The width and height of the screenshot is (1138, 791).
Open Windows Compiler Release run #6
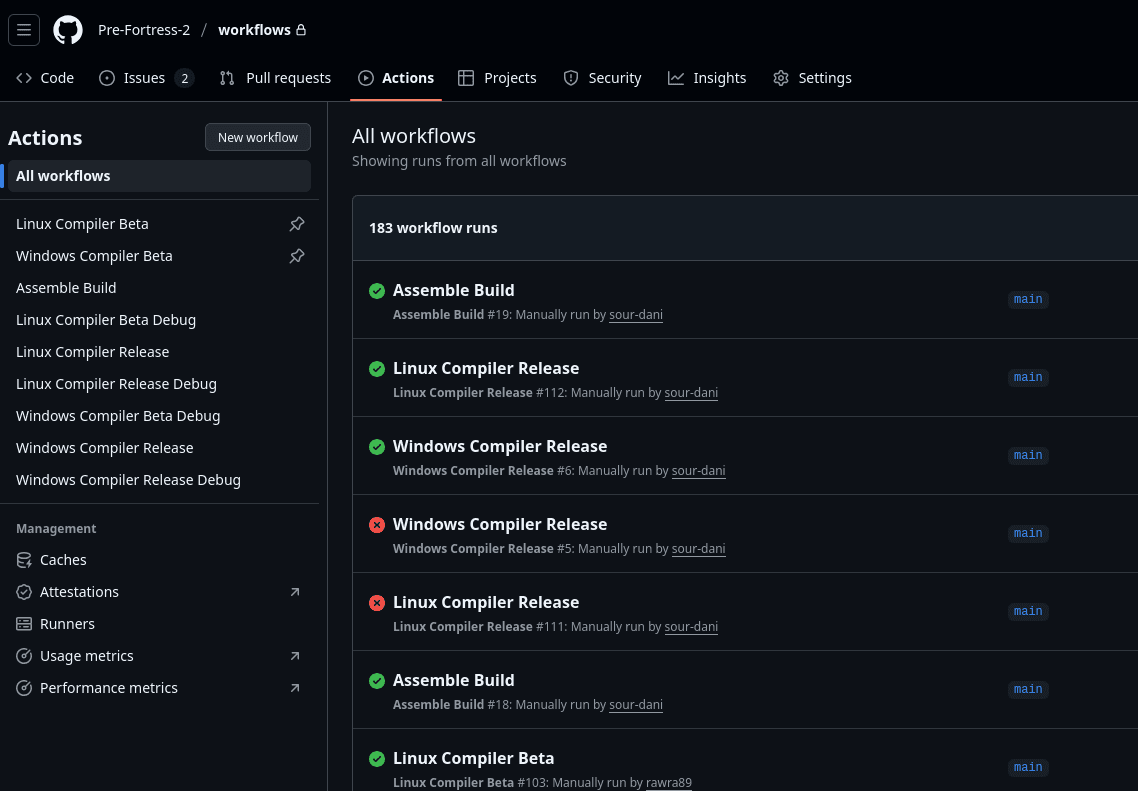500,446
